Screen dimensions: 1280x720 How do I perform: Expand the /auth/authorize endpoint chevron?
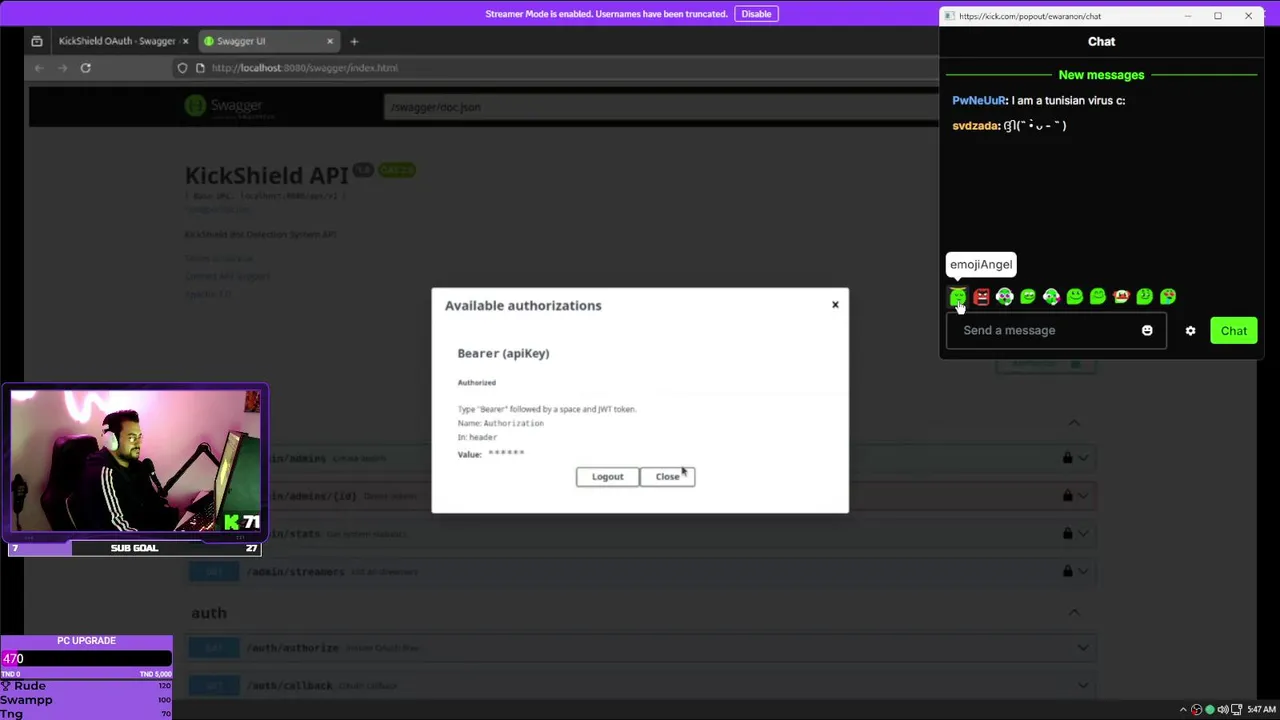click(x=1083, y=648)
